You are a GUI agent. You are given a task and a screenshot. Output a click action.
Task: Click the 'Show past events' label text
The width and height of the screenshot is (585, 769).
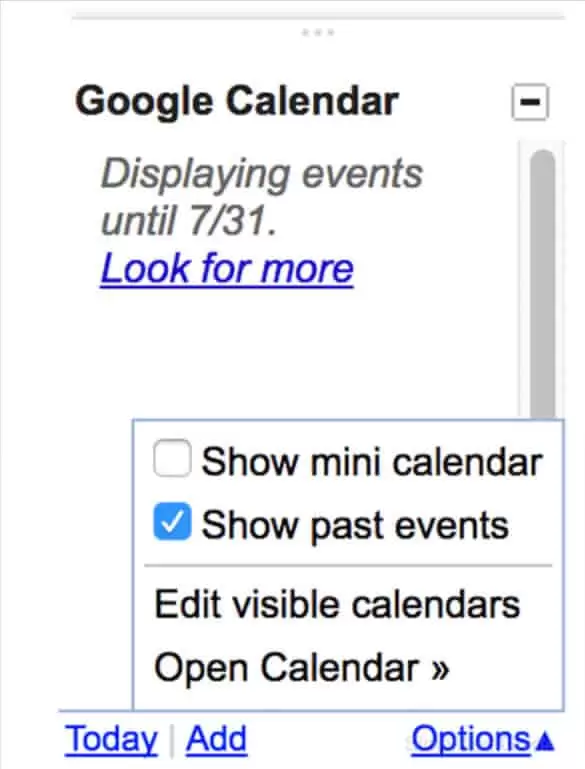355,525
